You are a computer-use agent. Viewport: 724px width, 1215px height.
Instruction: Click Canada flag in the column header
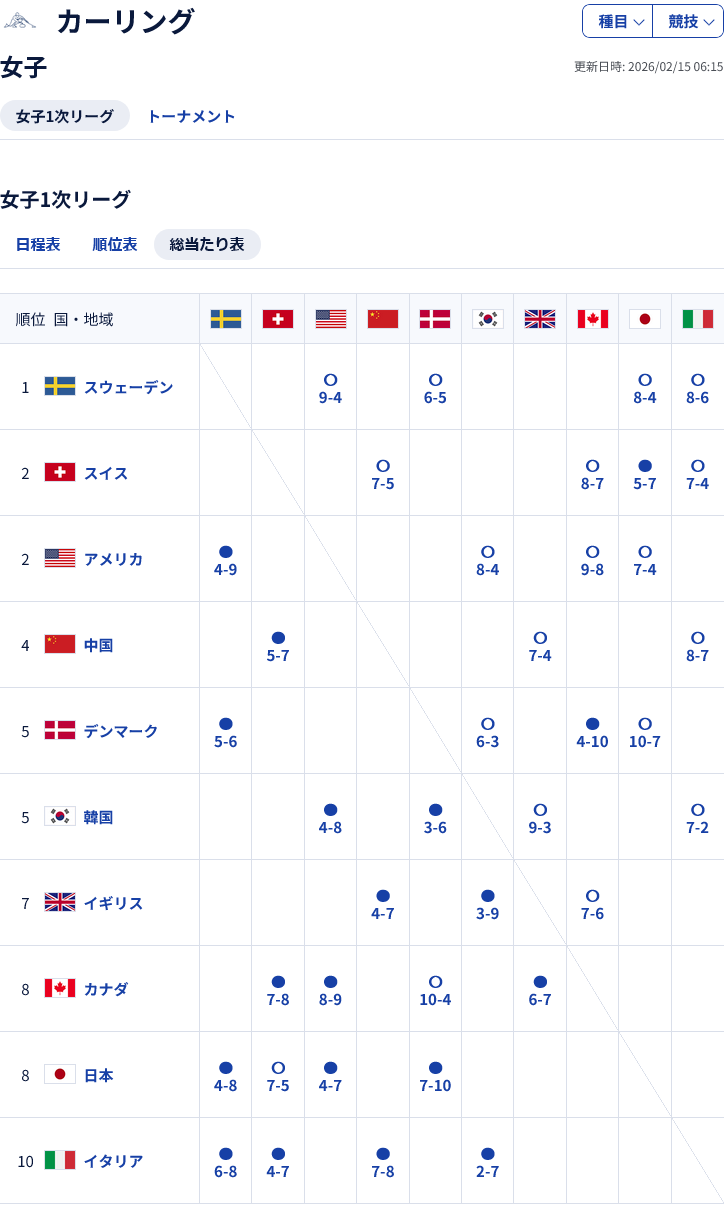click(593, 319)
